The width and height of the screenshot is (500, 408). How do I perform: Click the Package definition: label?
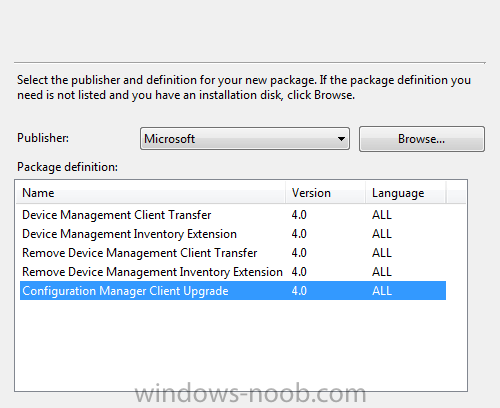(67, 167)
